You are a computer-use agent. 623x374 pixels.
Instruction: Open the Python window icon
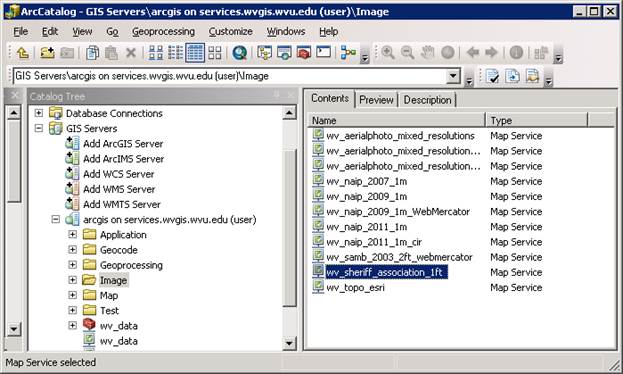(323, 52)
